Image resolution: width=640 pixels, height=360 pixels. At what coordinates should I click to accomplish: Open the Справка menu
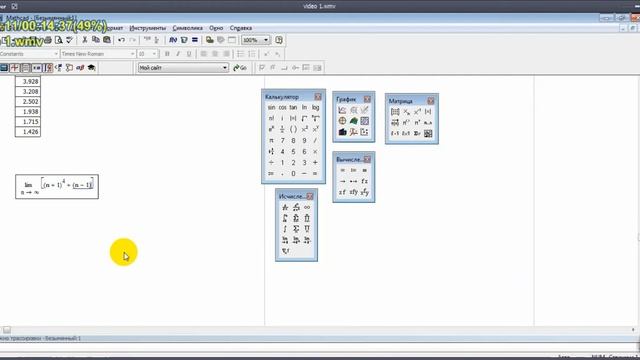click(x=241, y=28)
